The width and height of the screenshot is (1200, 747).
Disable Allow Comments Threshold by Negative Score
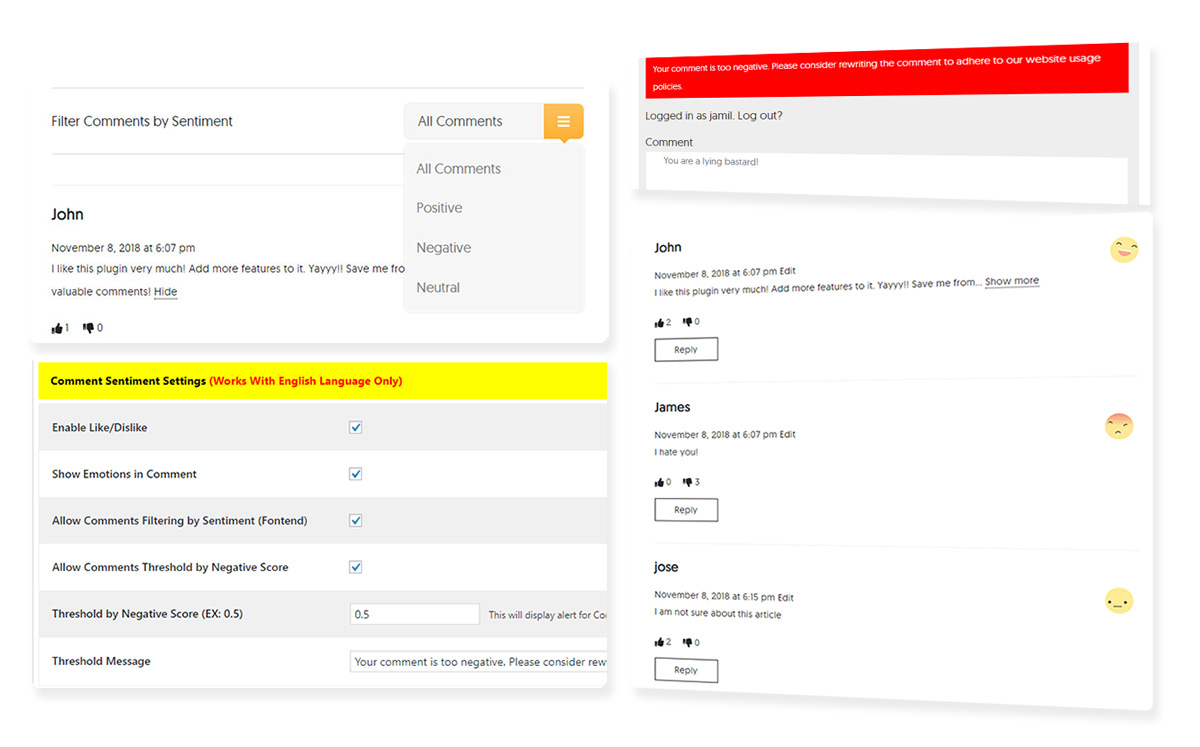pyautogui.click(x=355, y=566)
